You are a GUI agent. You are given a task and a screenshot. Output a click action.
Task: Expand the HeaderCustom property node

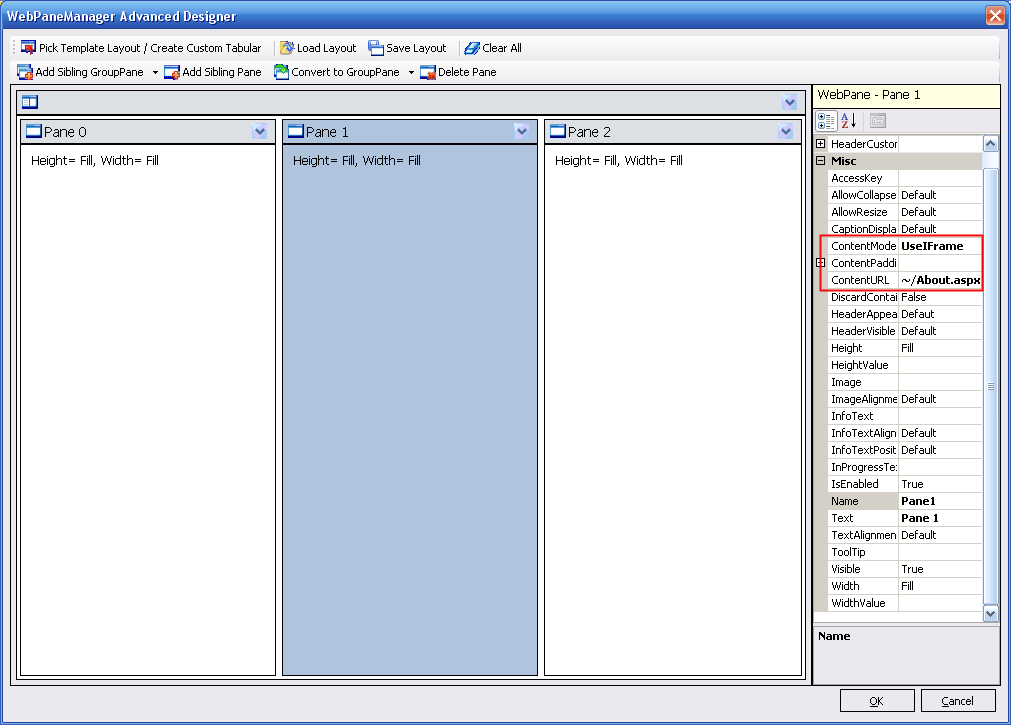point(821,144)
